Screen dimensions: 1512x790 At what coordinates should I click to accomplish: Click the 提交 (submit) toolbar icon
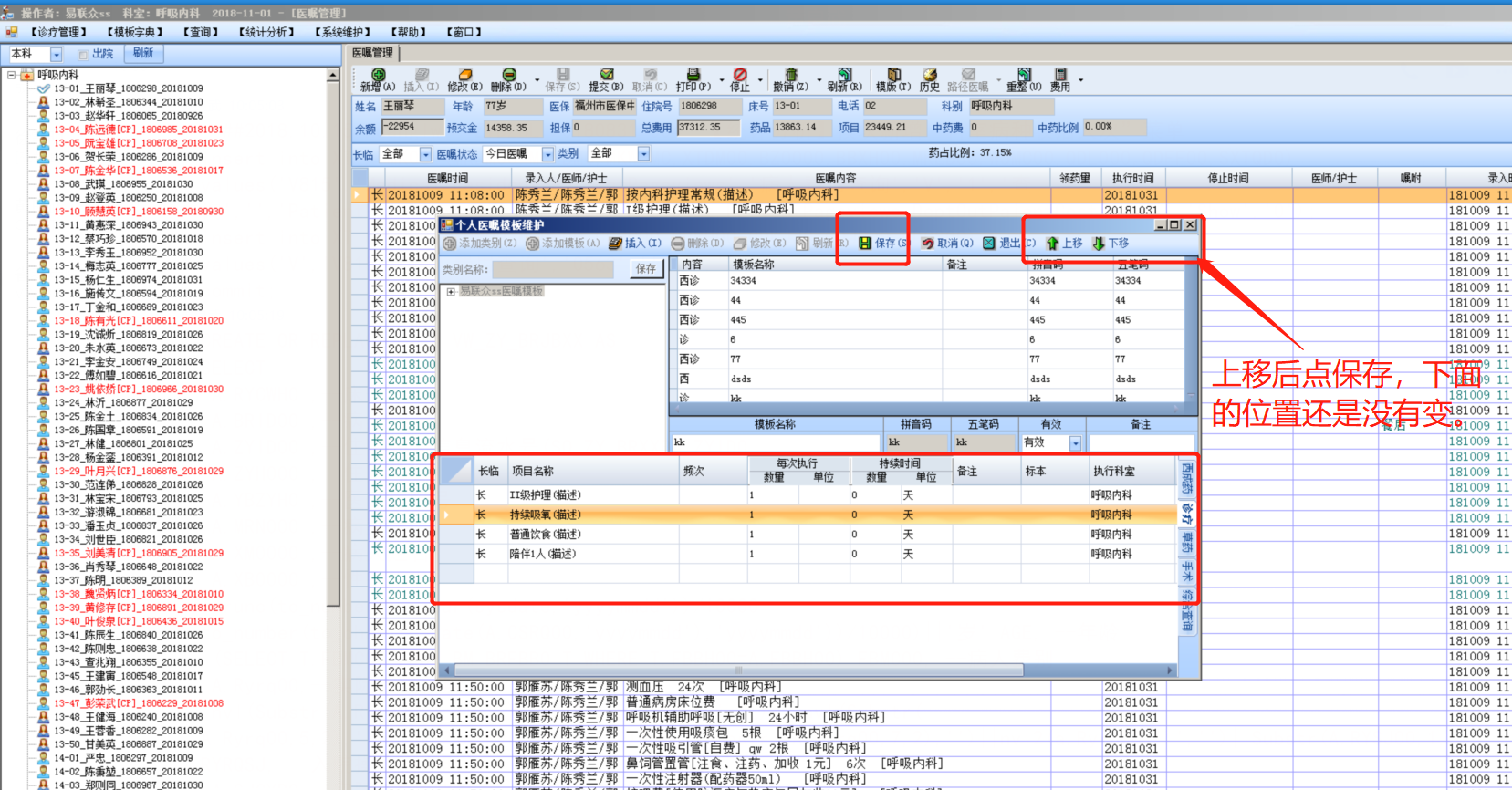606,76
